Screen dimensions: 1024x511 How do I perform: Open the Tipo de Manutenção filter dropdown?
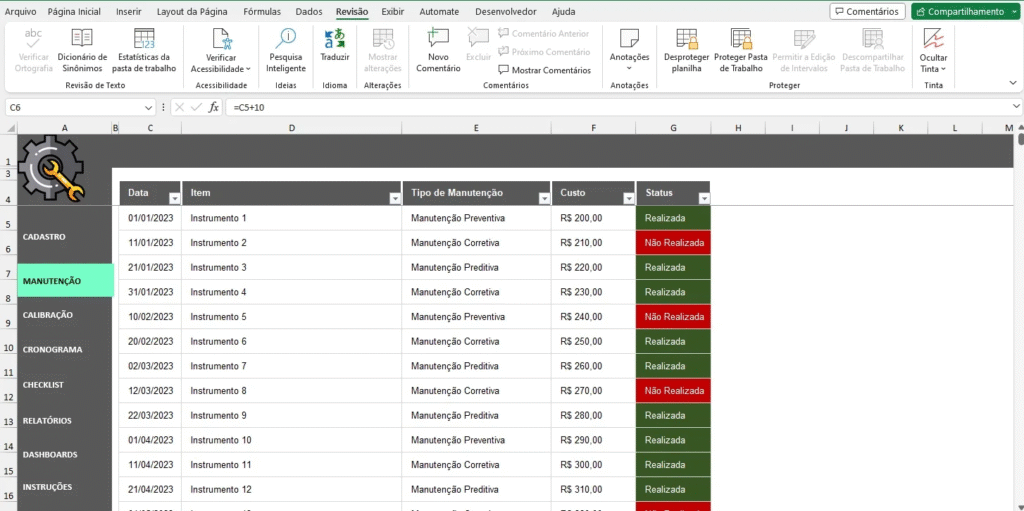(544, 198)
